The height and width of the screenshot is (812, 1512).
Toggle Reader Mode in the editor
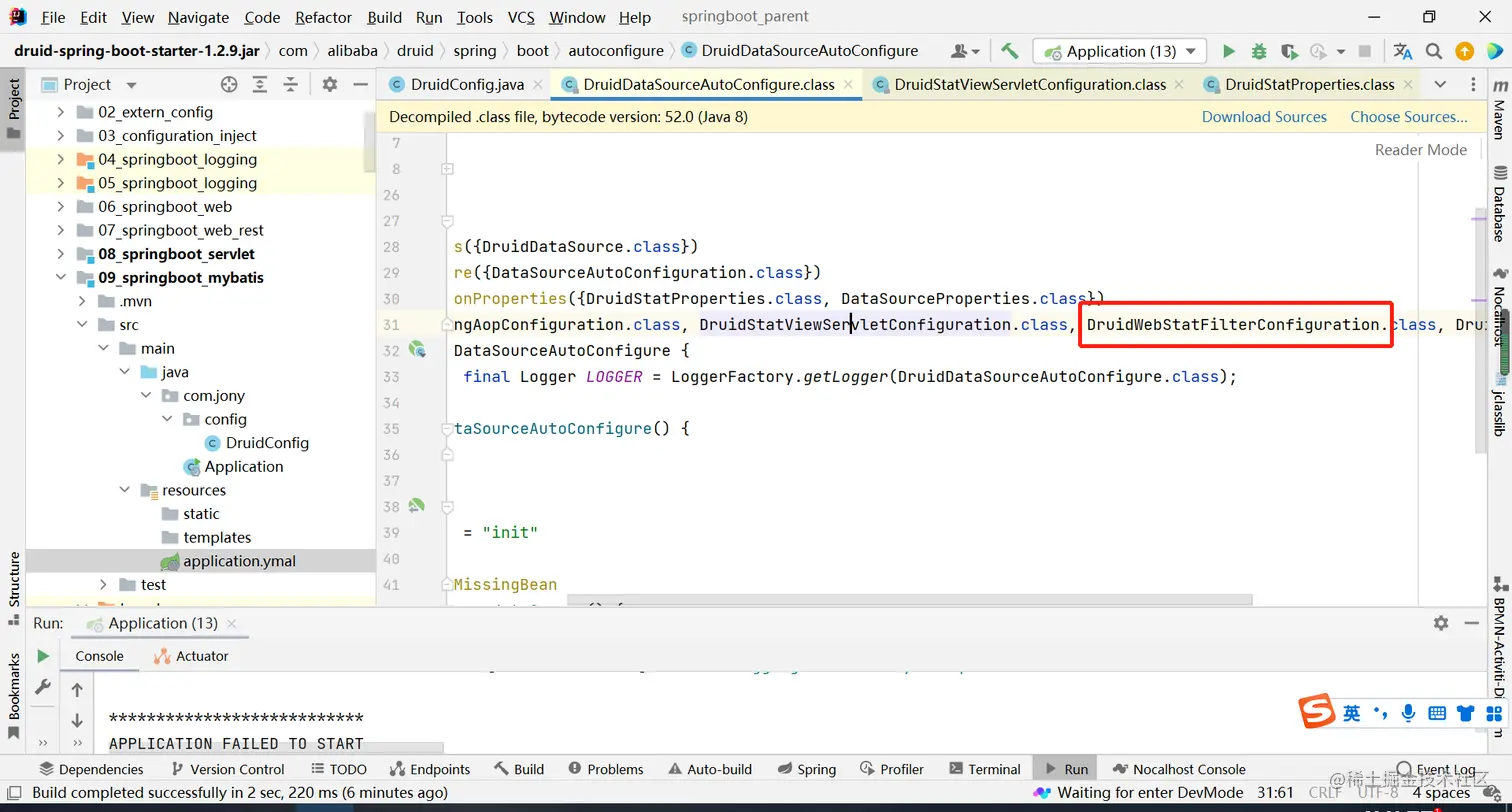(x=1421, y=150)
